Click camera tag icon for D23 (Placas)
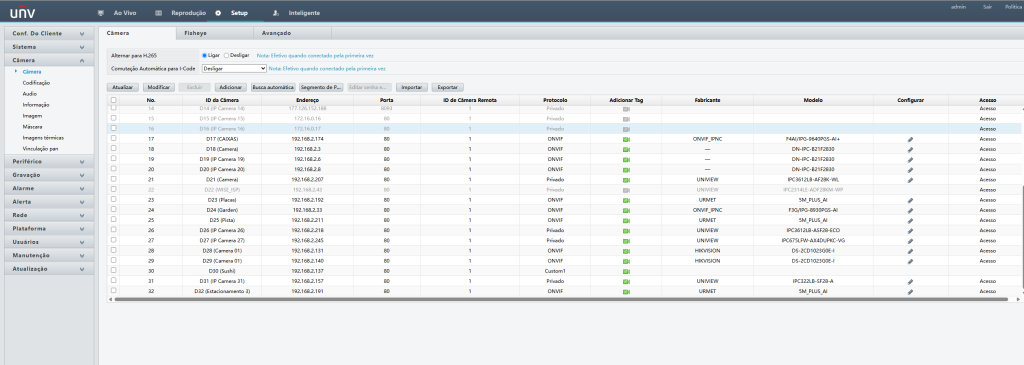 point(626,200)
